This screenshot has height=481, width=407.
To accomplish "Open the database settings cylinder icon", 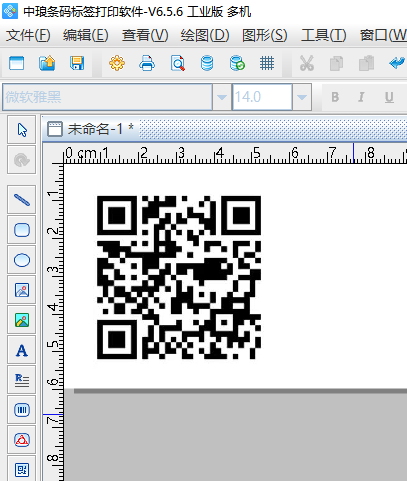I will coord(207,63).
